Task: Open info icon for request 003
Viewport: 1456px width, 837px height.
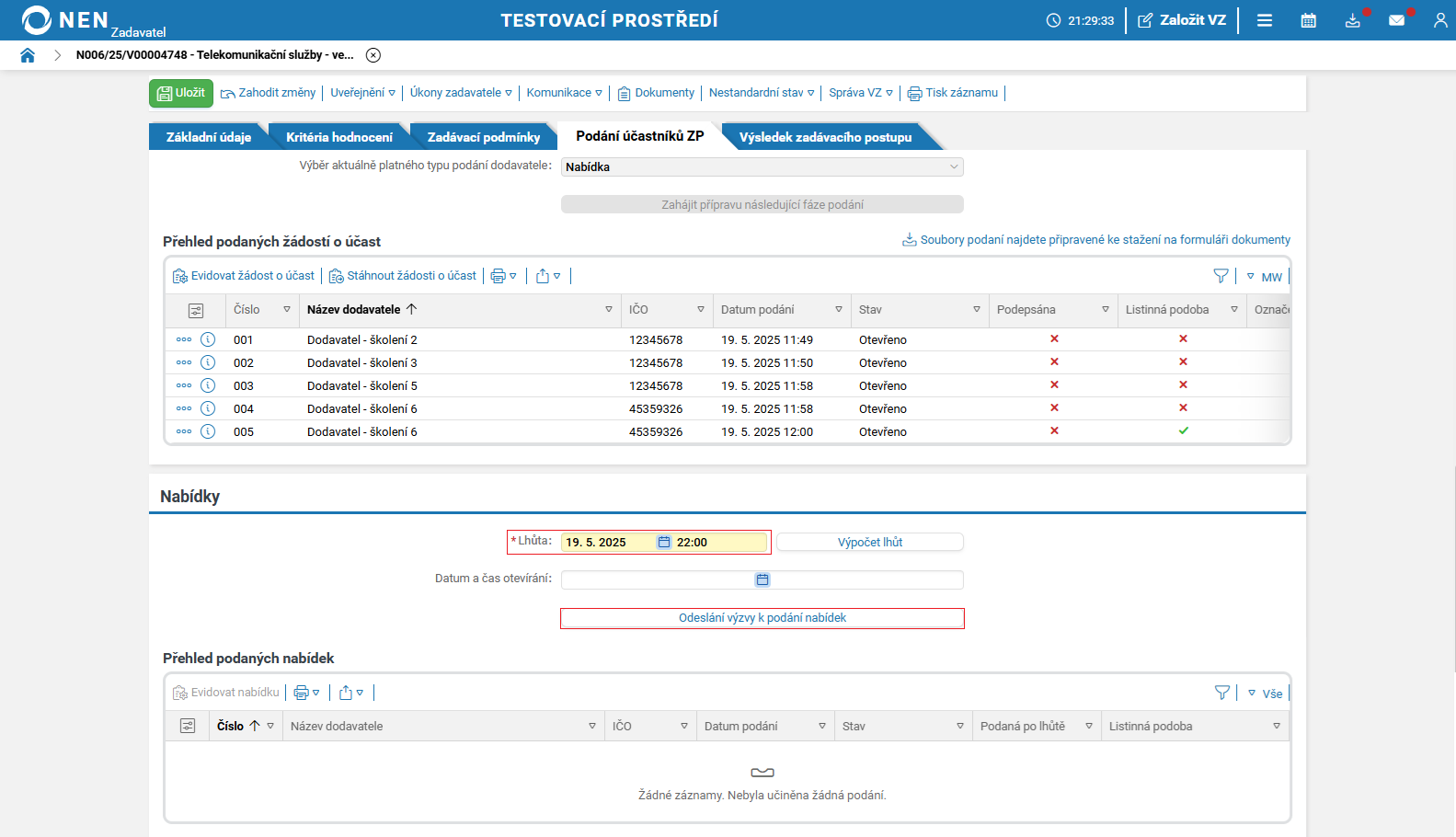Action: pyautogui.click(x=208, y=385)
